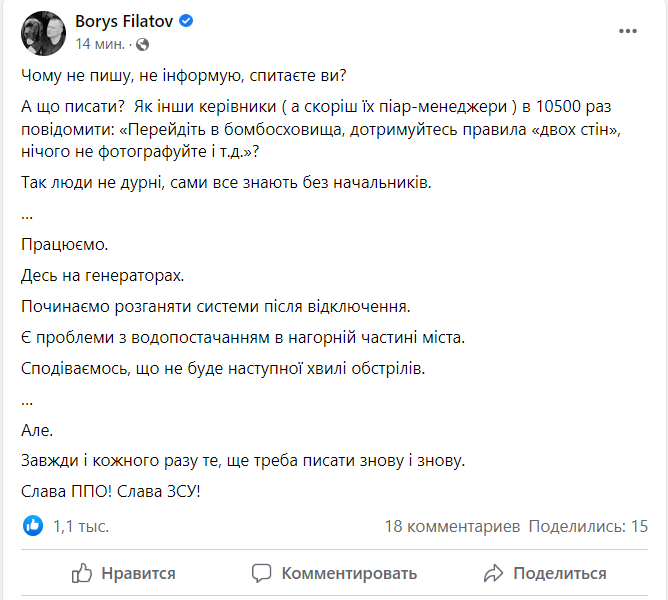
Task: Open Borys Filatov's profile picture
Action: pos(44,32)
